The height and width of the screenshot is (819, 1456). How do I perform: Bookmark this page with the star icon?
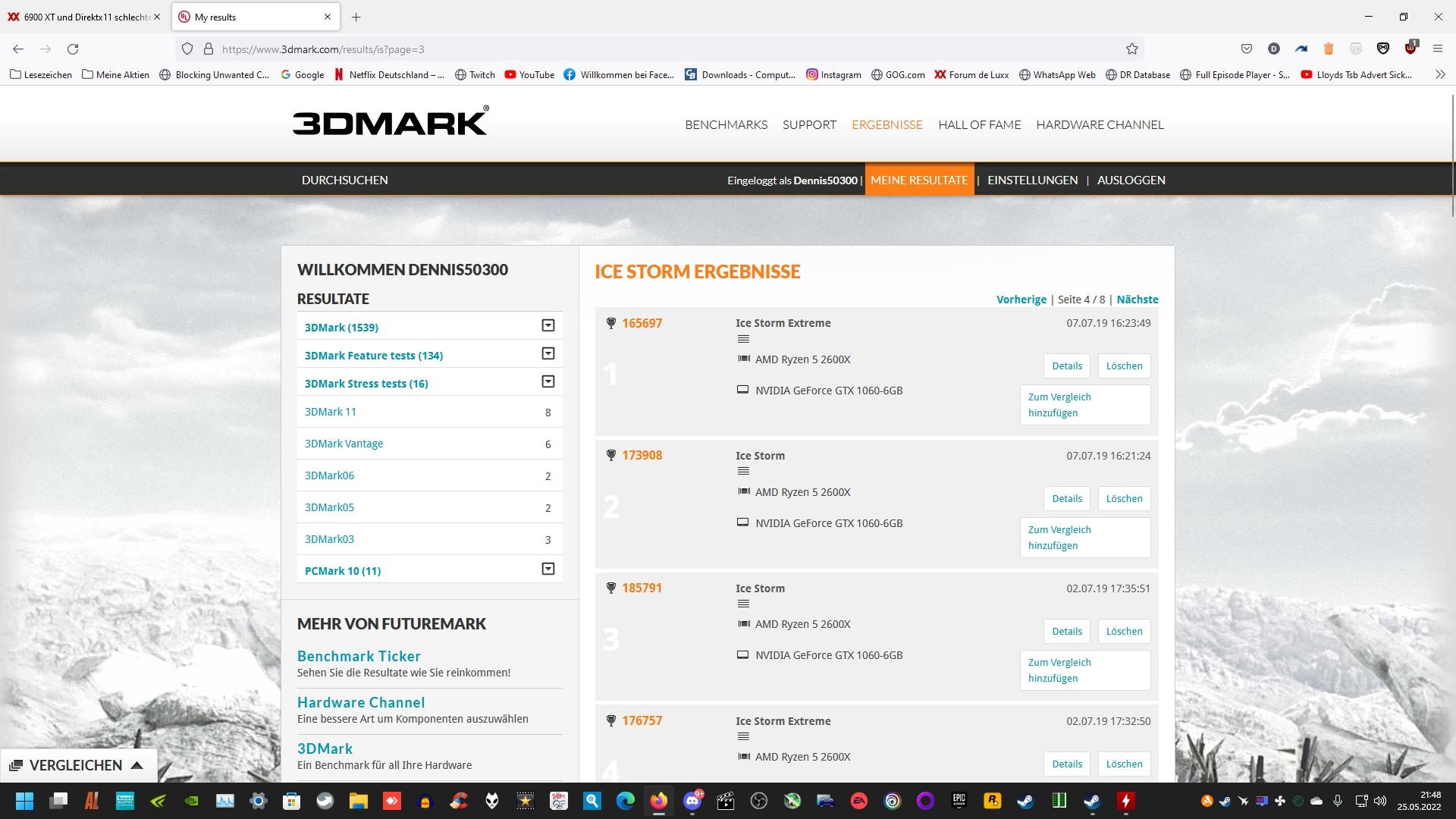[1131, 49]
